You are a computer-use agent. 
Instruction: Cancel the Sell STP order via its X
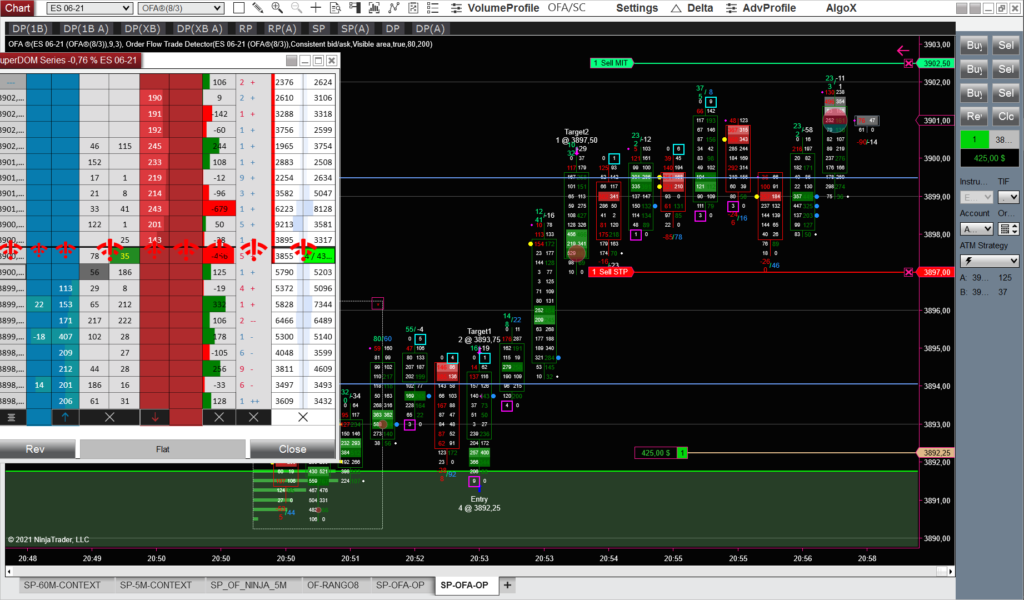coord(908,272)
